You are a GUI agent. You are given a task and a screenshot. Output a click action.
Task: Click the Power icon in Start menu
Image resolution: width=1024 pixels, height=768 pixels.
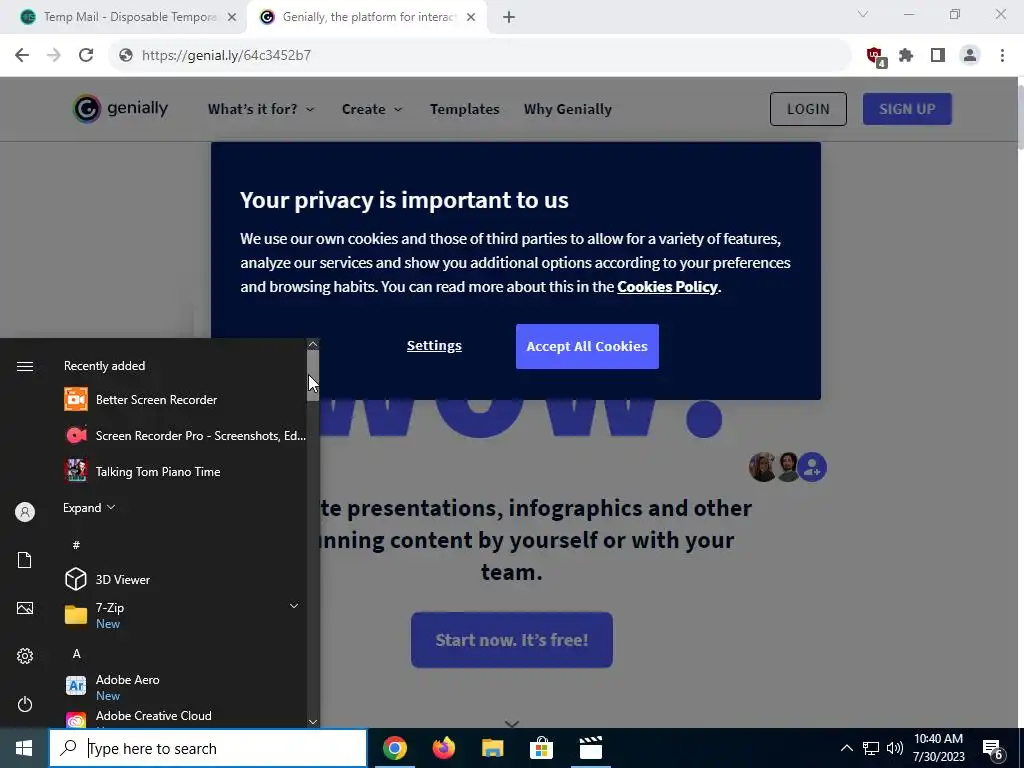25,704
